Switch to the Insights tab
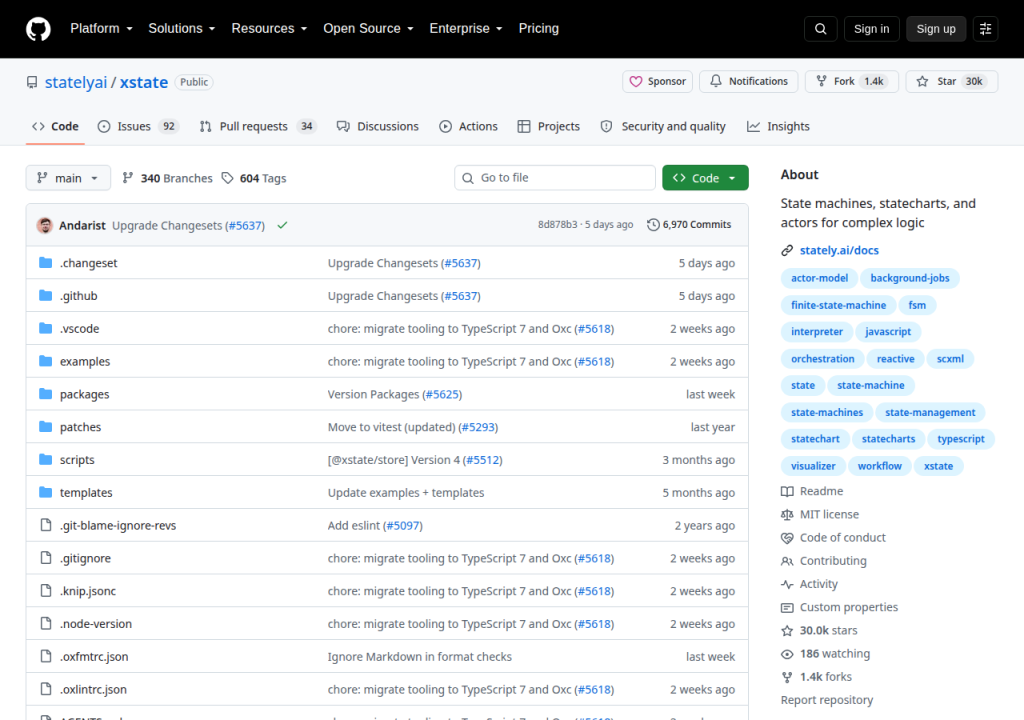The width and height of the screenshot is (1024, 720). (x=778, y=126)
